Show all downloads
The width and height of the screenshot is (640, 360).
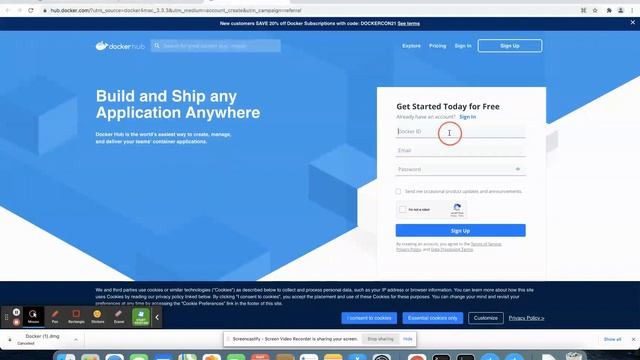coord(612,339)
